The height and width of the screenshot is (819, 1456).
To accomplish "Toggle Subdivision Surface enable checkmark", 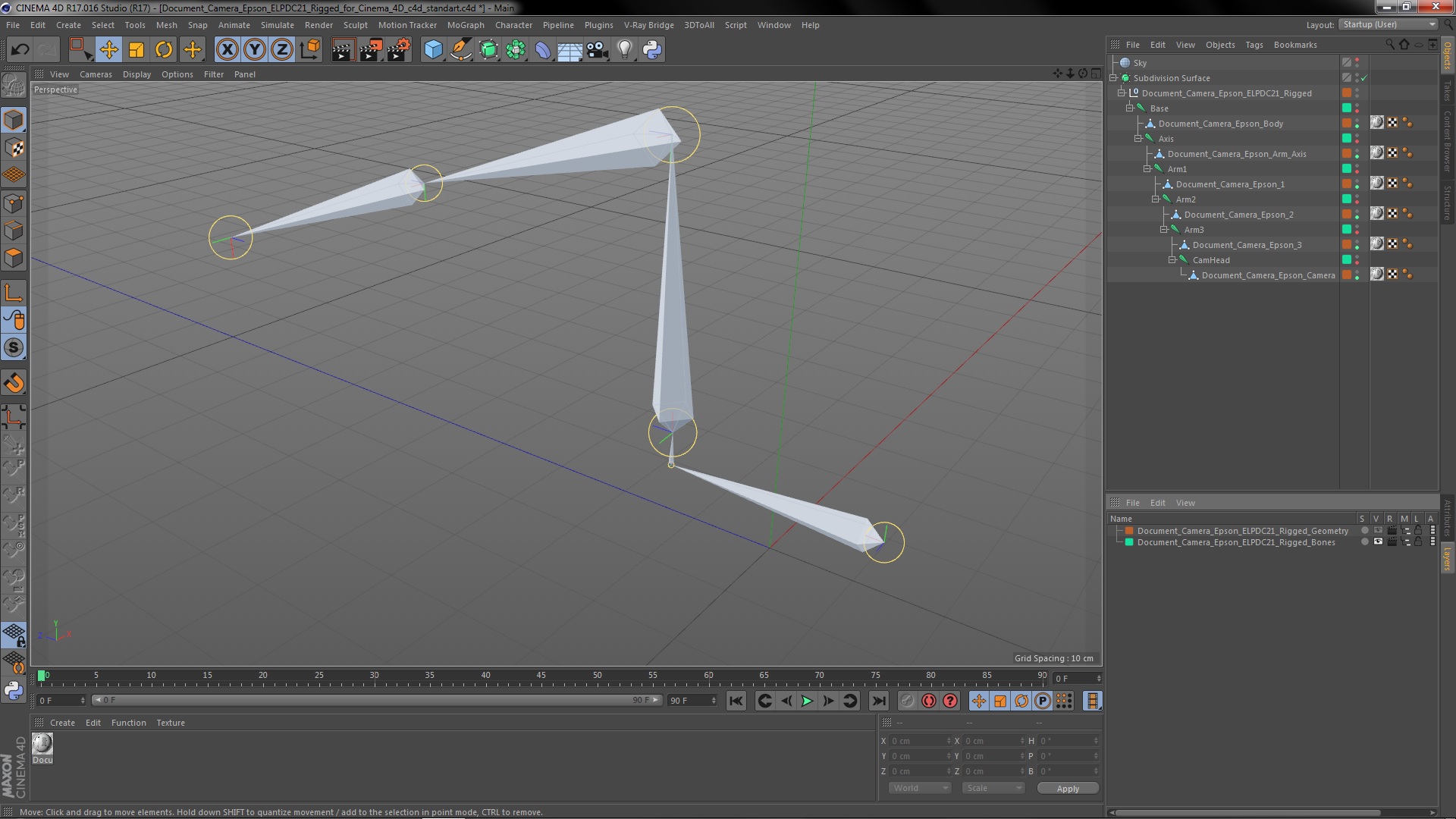I will click(1364, 78).
